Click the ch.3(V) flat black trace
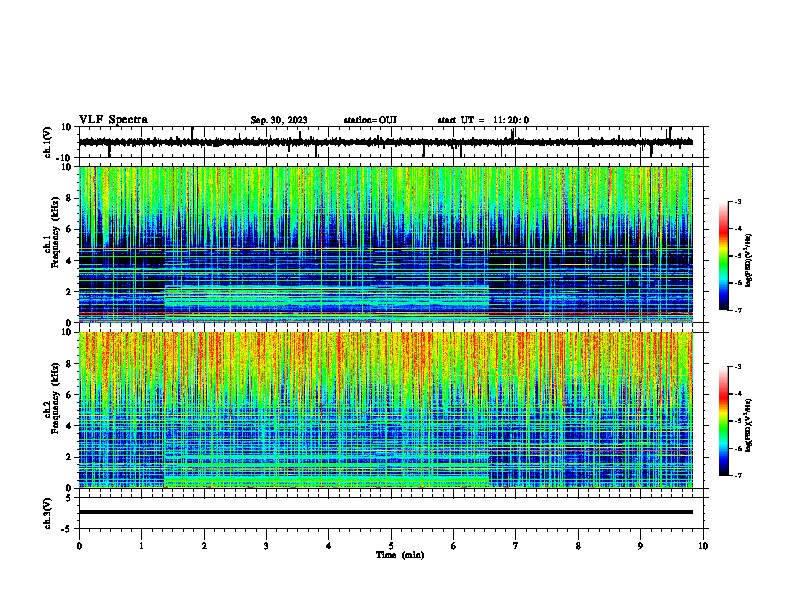 click(386, 512)
